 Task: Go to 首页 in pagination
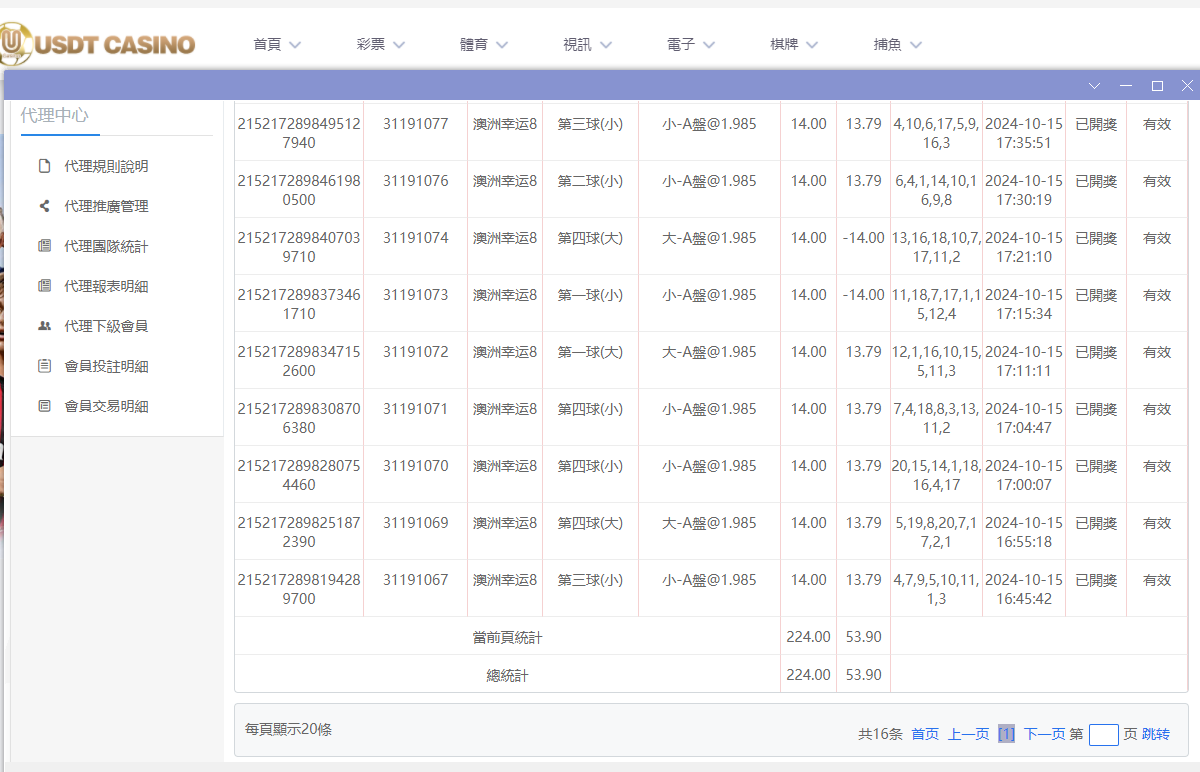[924, 734]
